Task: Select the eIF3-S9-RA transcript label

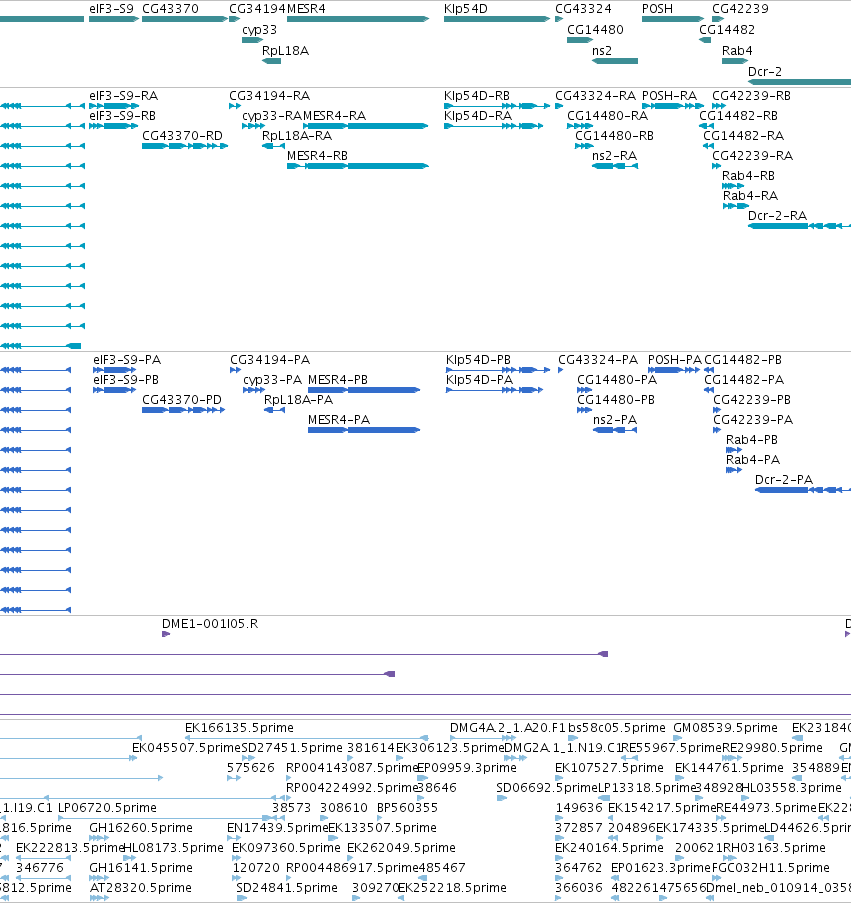Action: click(x=124, y=96)
